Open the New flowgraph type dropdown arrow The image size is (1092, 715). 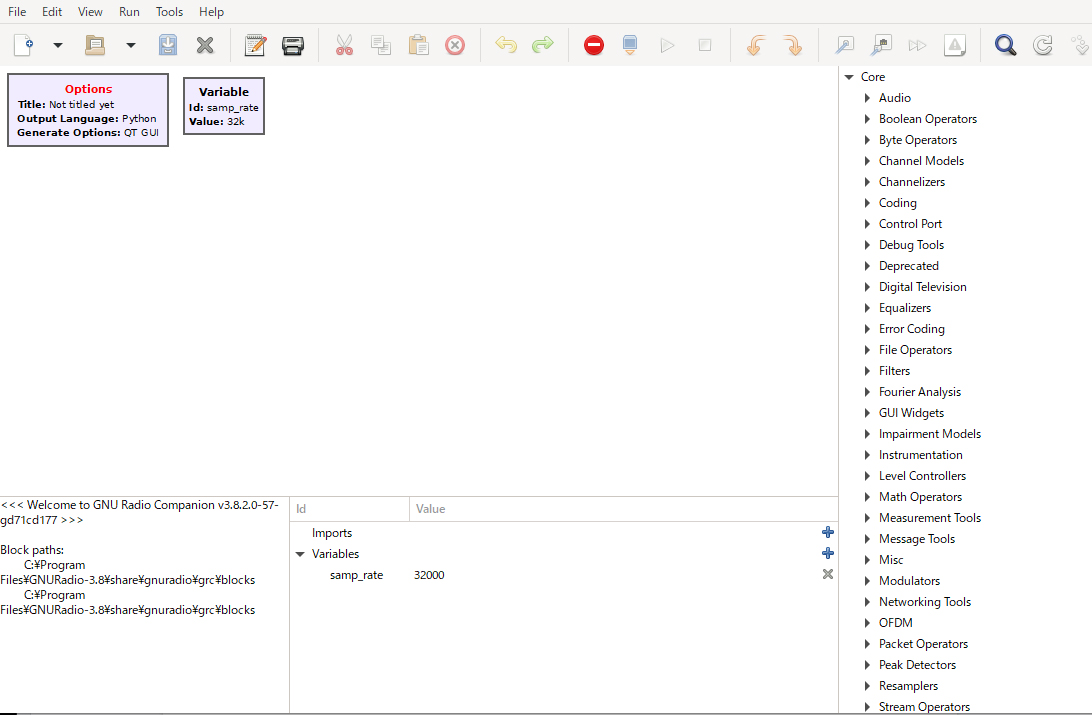(58, 45)
